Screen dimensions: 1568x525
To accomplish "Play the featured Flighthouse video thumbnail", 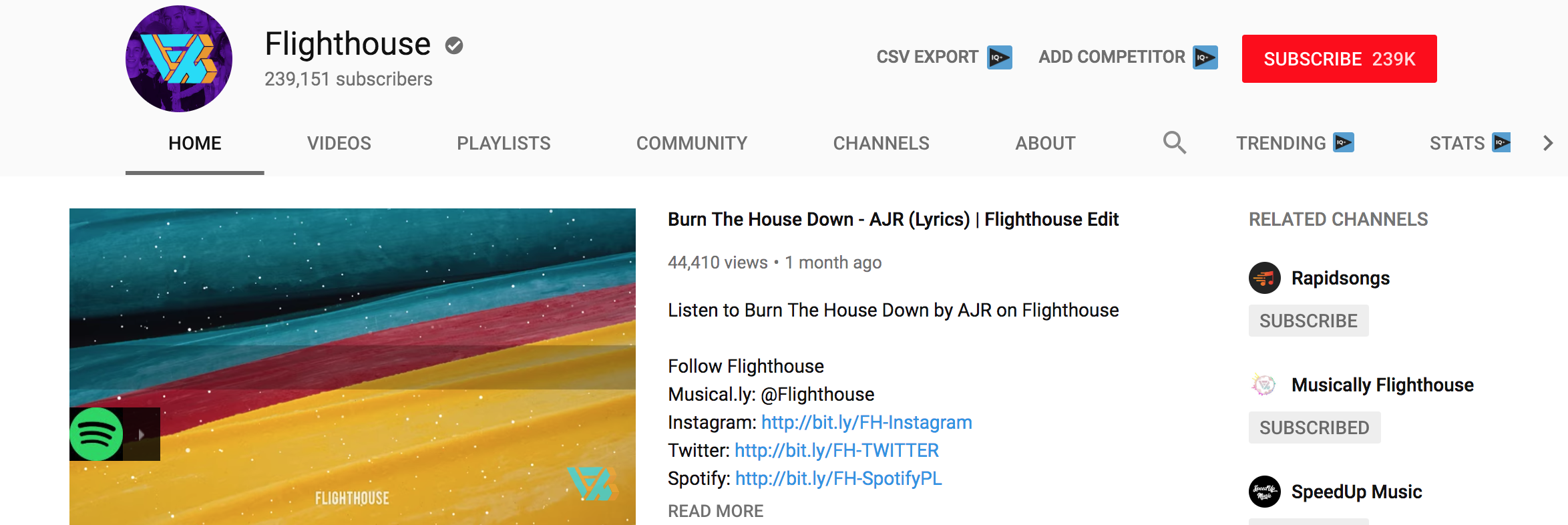I will click(353, 367).
